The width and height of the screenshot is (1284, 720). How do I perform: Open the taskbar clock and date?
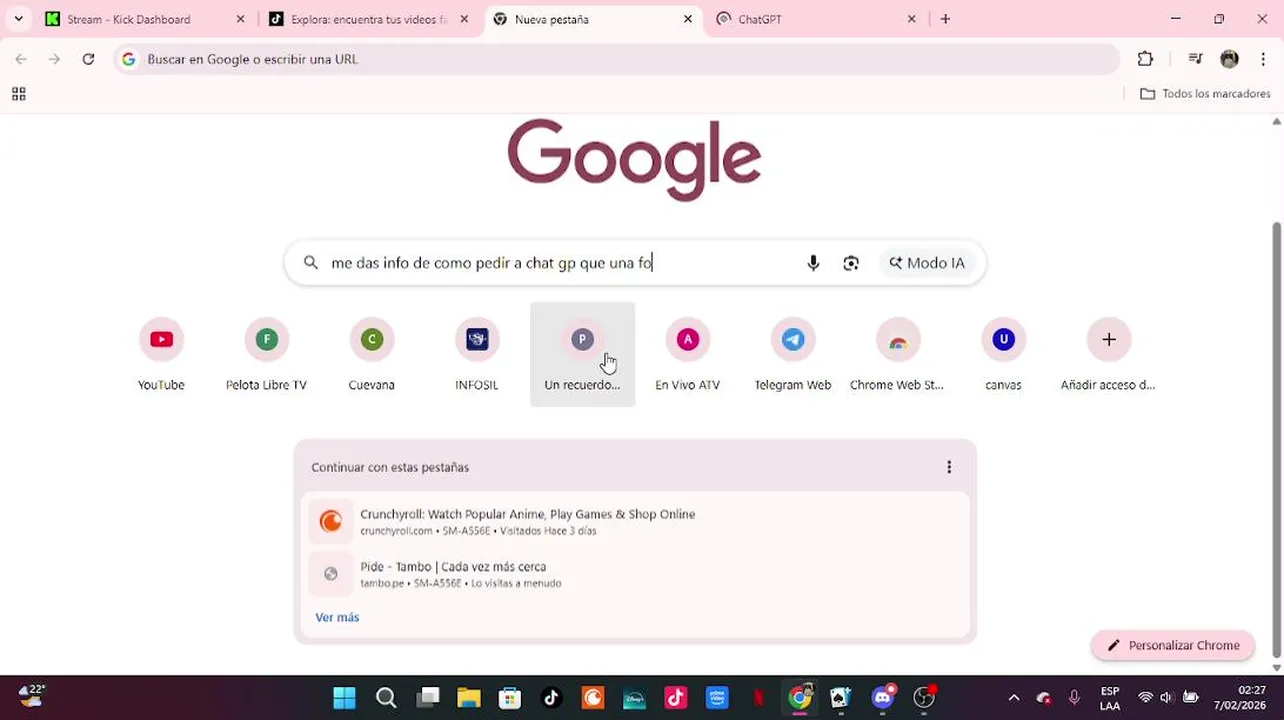pyautogui.click(x=1238, y=698)
